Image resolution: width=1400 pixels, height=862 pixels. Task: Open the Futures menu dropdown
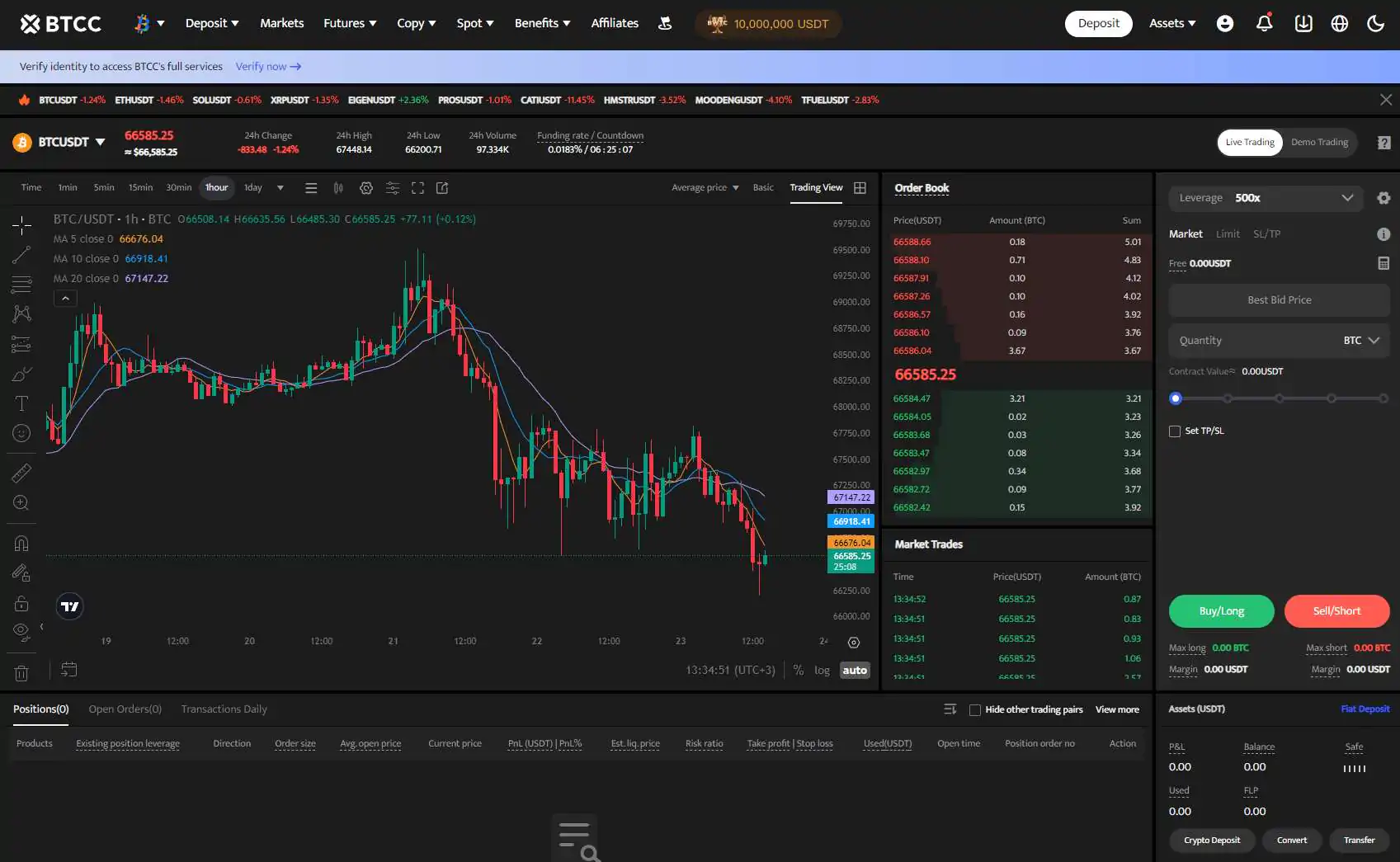click(350, 23)
